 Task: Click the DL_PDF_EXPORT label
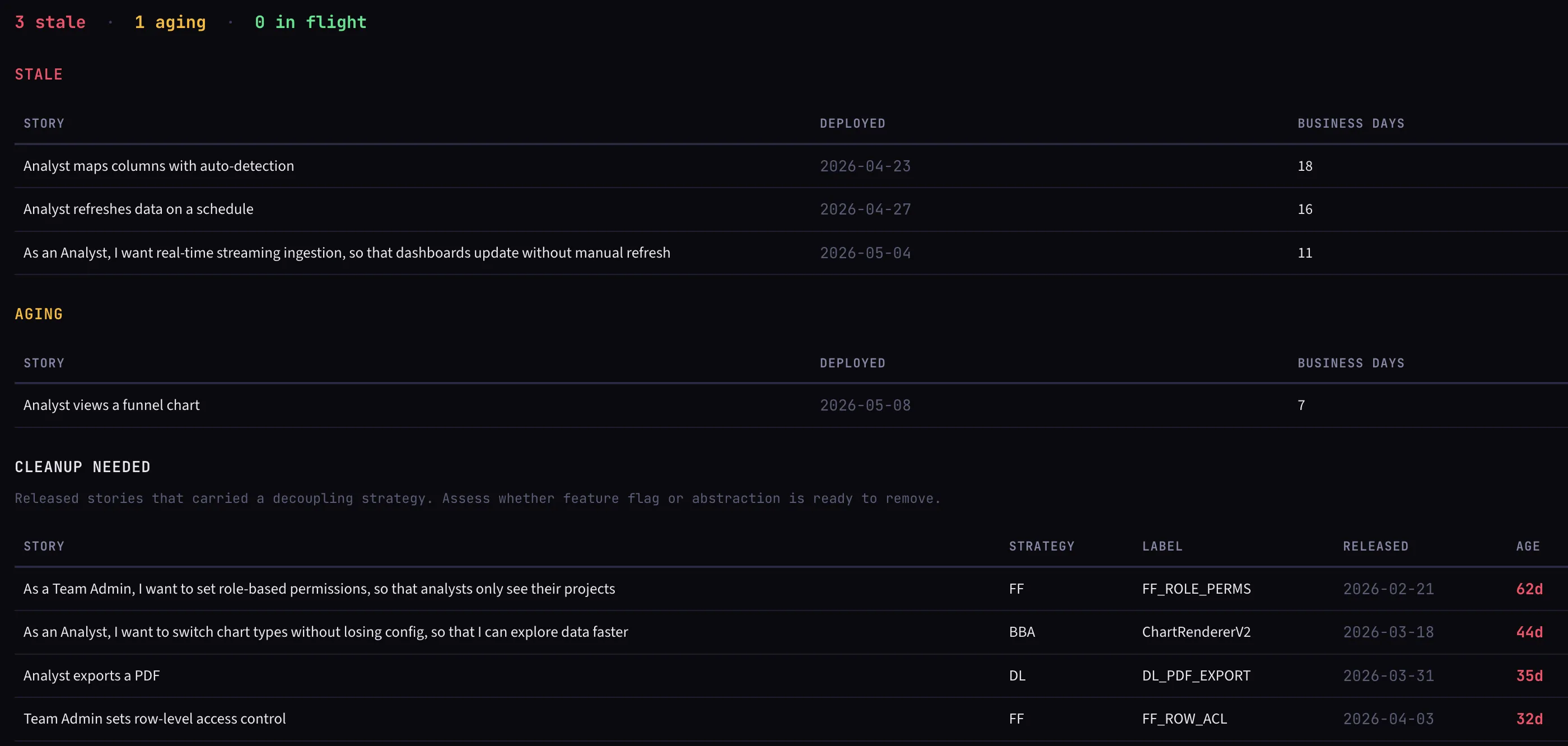[1196, 676]
